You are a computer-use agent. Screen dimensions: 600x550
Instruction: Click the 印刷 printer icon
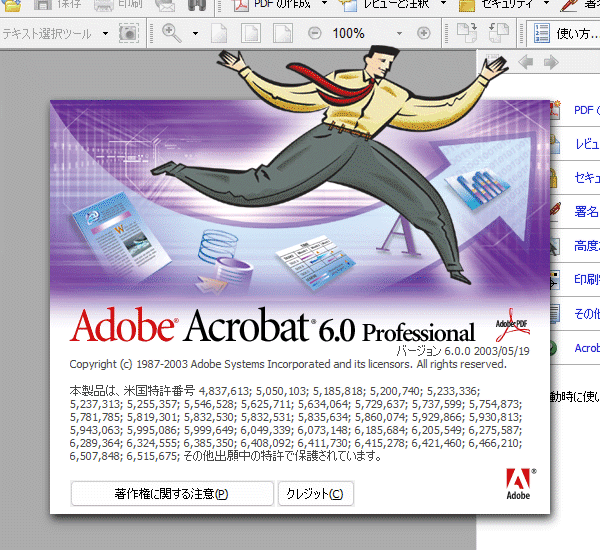[103, 5]
